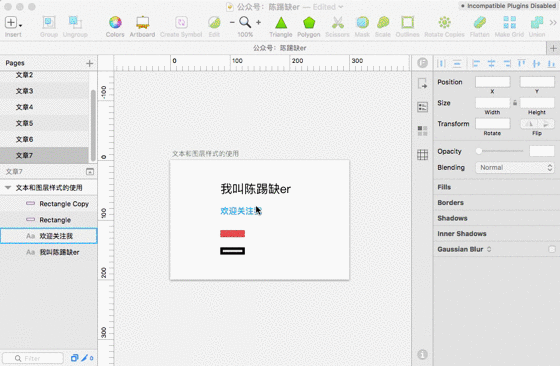
Task: Select the Rectangle layer
Action: 49,220
